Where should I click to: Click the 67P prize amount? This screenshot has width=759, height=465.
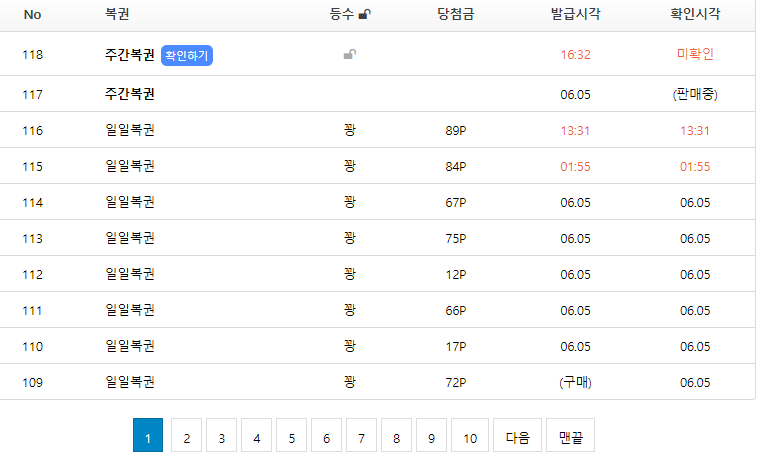tap(455, 203)
